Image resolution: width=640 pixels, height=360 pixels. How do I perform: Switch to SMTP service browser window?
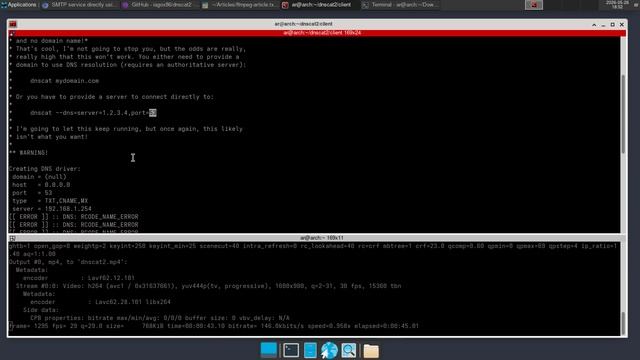pos(79,5)
